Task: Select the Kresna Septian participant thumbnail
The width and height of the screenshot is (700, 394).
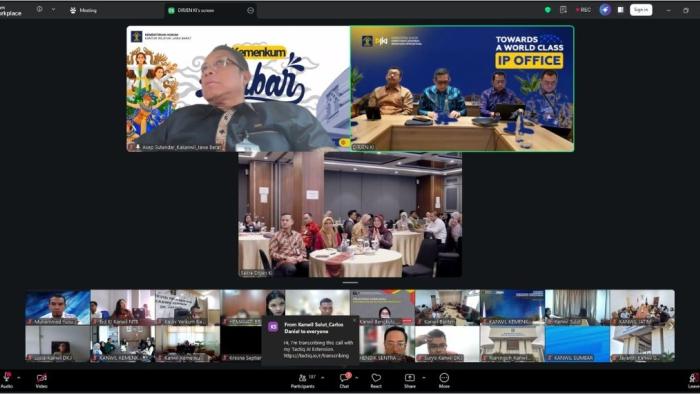Action: click(x=241, y=344)
